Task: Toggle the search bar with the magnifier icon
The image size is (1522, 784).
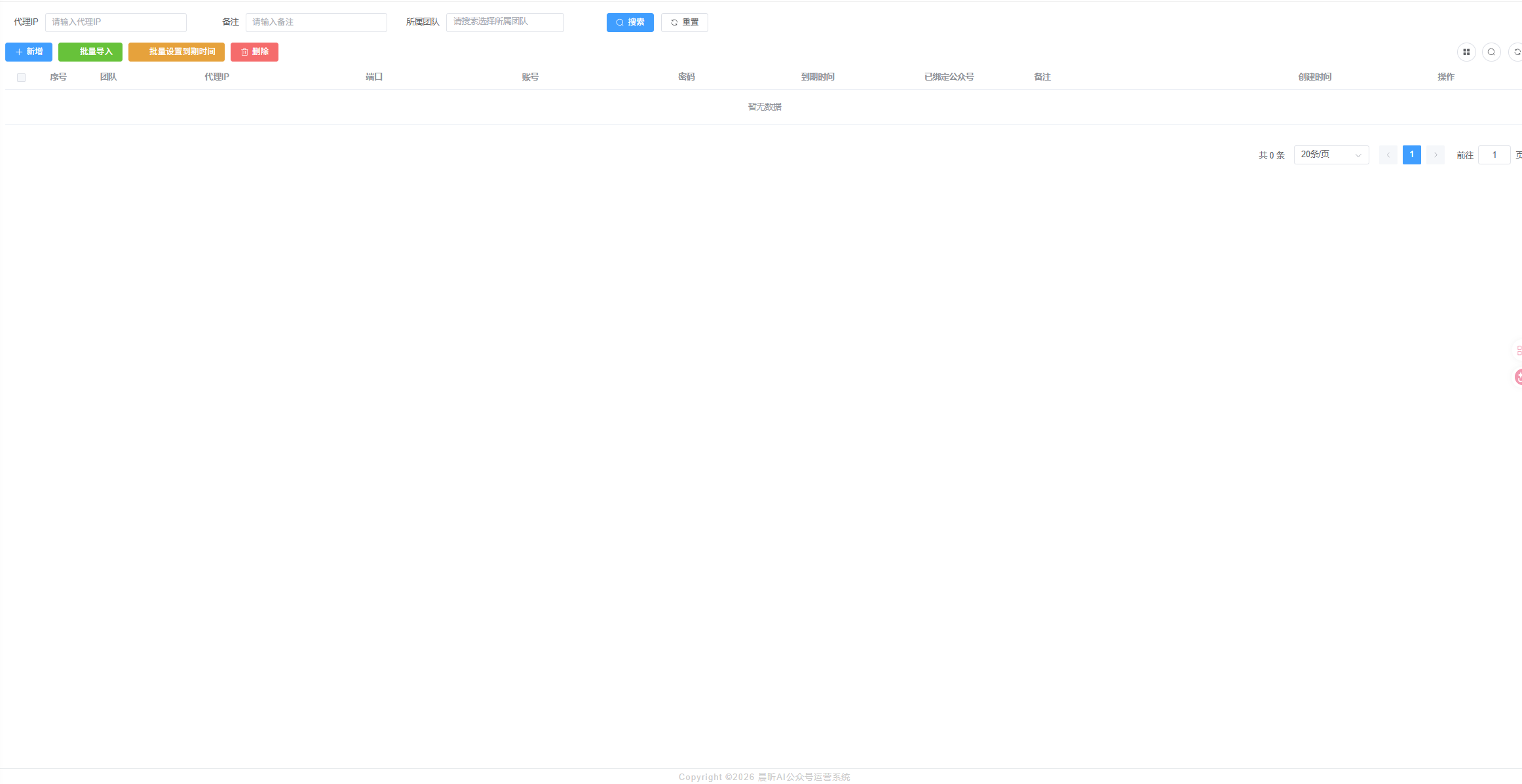Action: pos(1491,52)
